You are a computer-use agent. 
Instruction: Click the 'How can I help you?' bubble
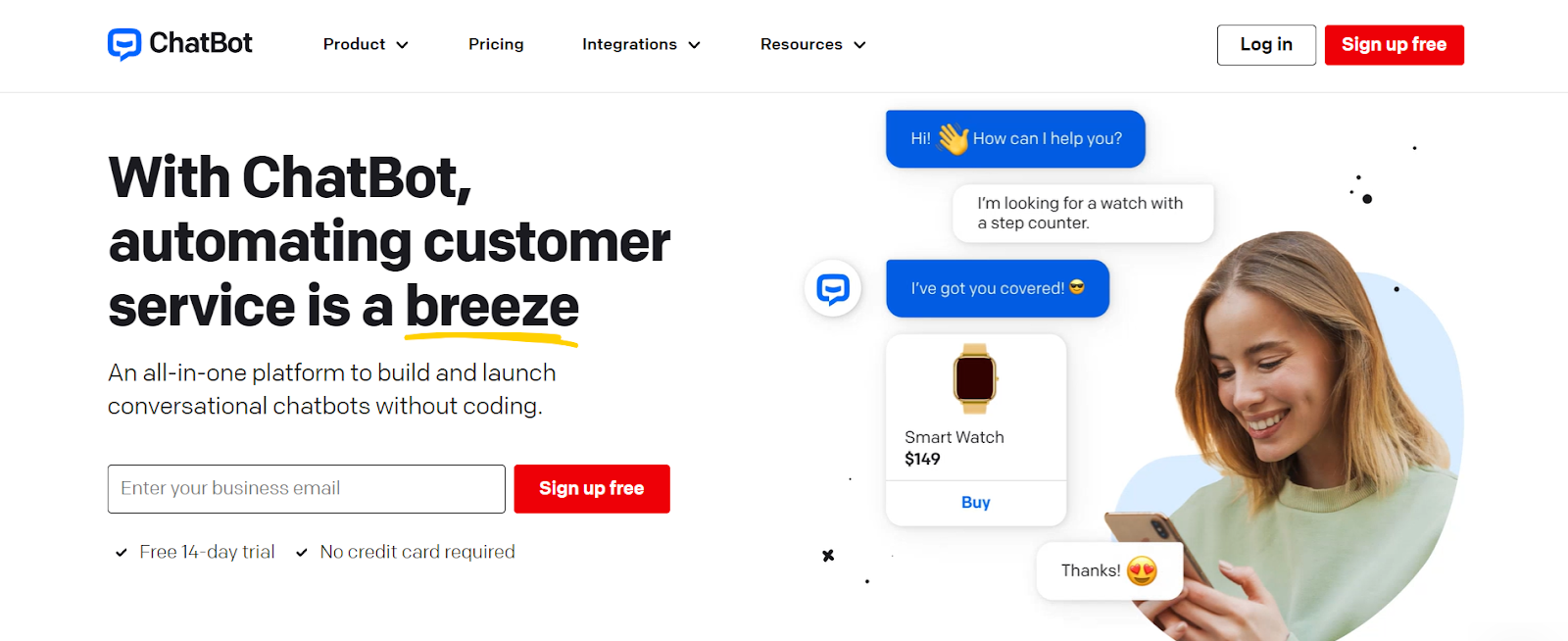[1015, 139]
